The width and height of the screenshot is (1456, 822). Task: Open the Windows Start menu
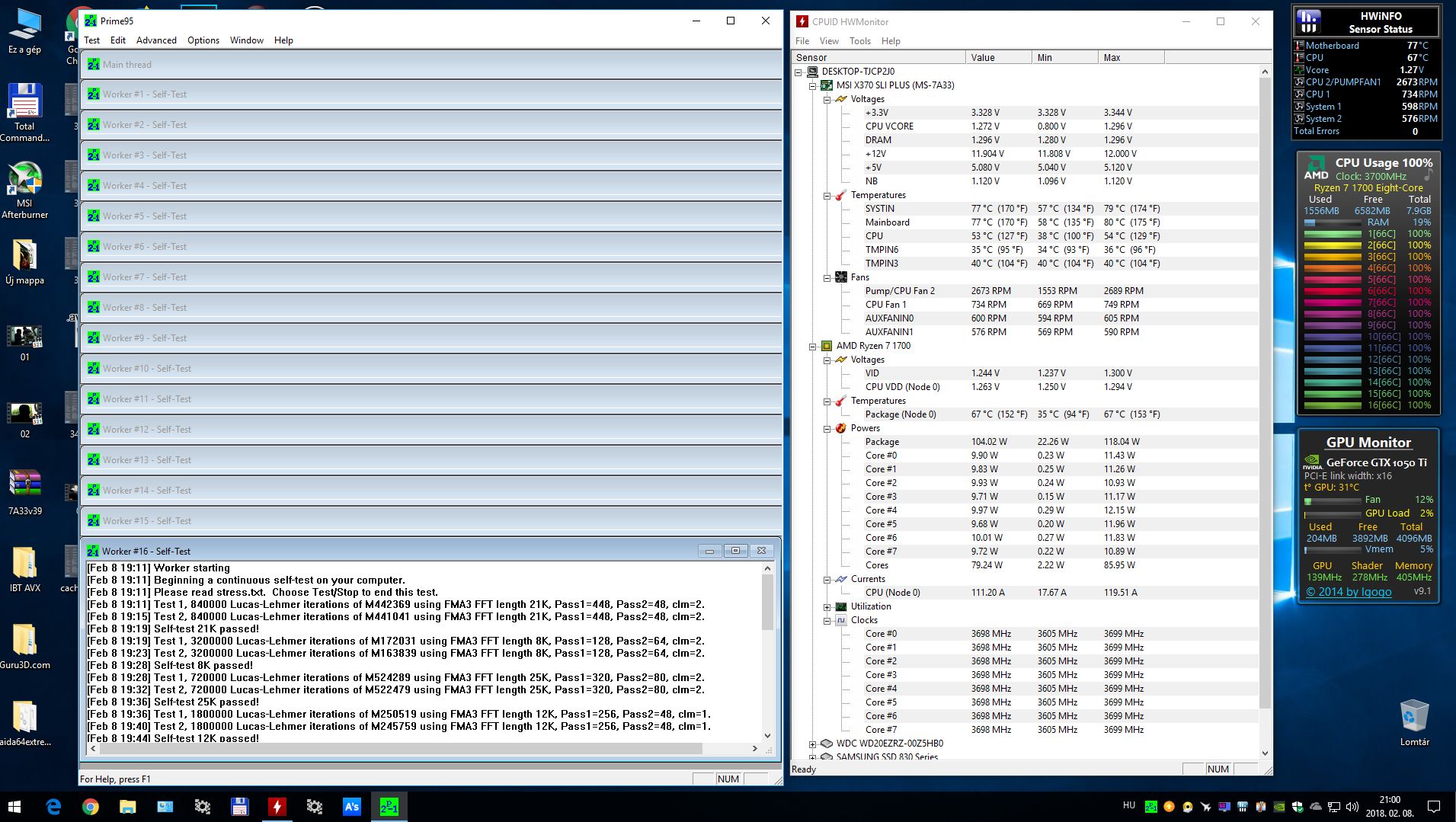point(14,807)
